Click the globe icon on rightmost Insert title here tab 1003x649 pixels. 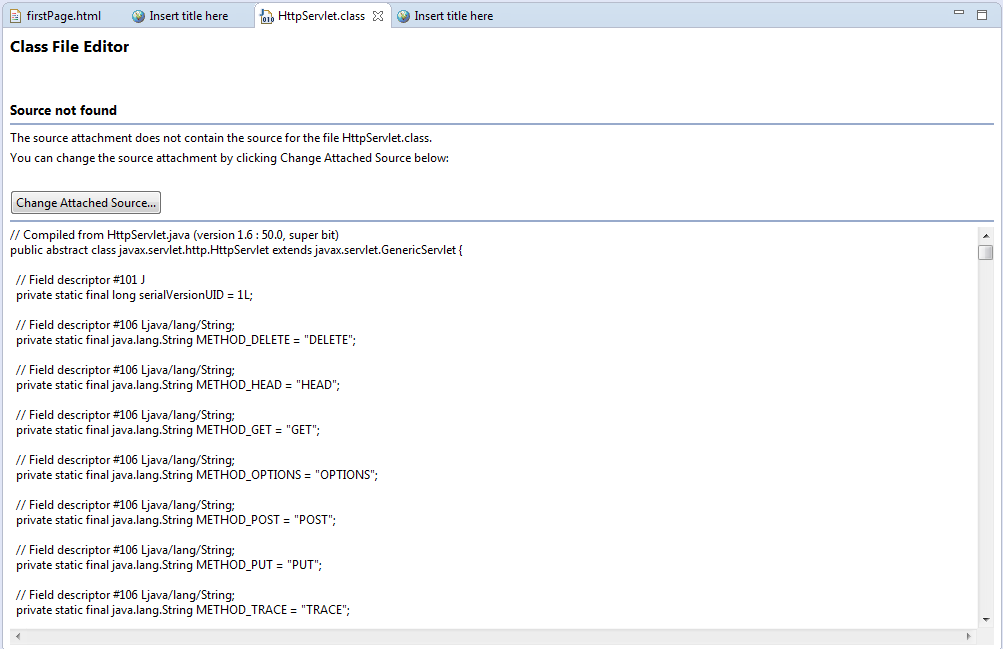[x=402, y=16]
